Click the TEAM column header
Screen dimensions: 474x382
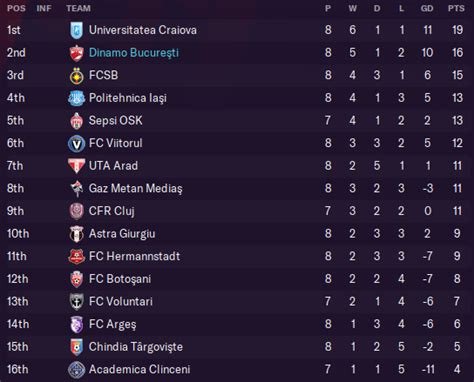78,8
